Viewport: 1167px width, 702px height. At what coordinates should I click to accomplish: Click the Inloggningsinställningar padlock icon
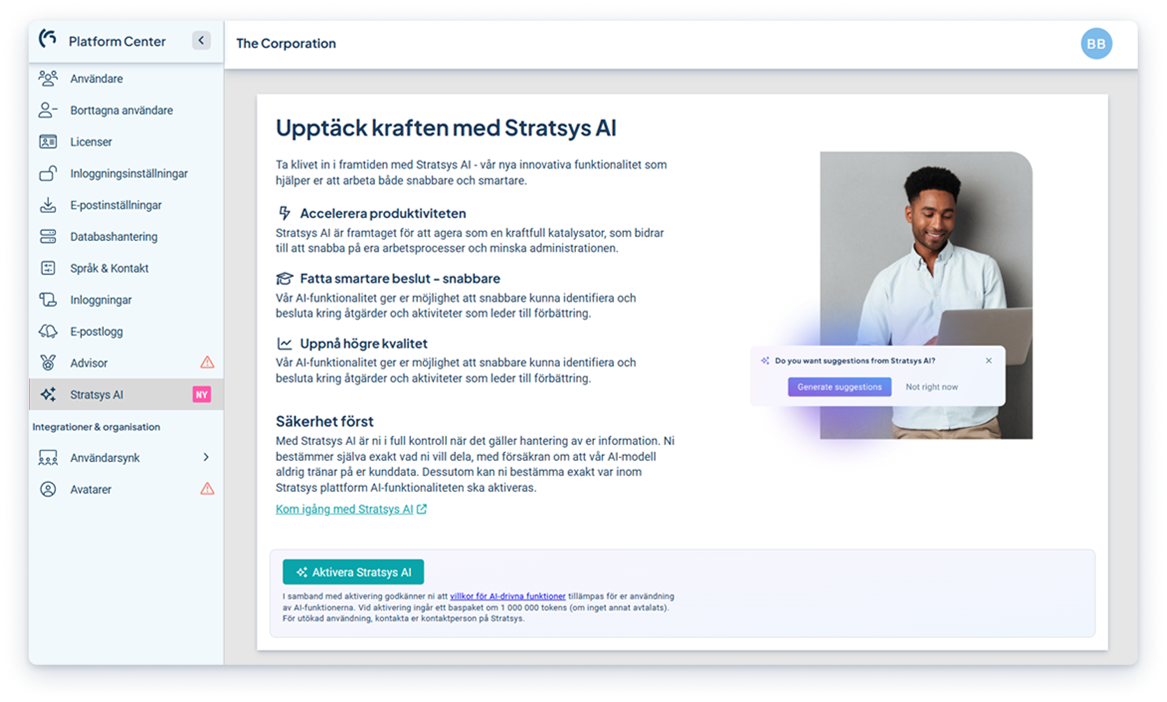[47, 174]
